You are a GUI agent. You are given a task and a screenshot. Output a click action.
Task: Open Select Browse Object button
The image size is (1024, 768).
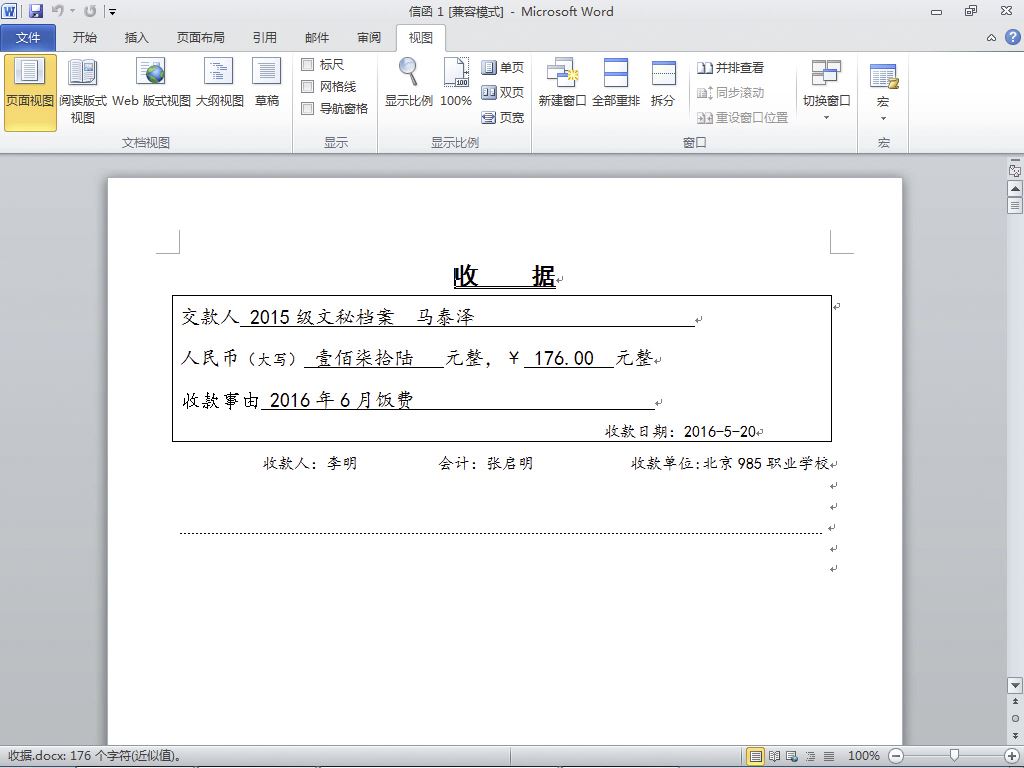tap(1015, 718)
